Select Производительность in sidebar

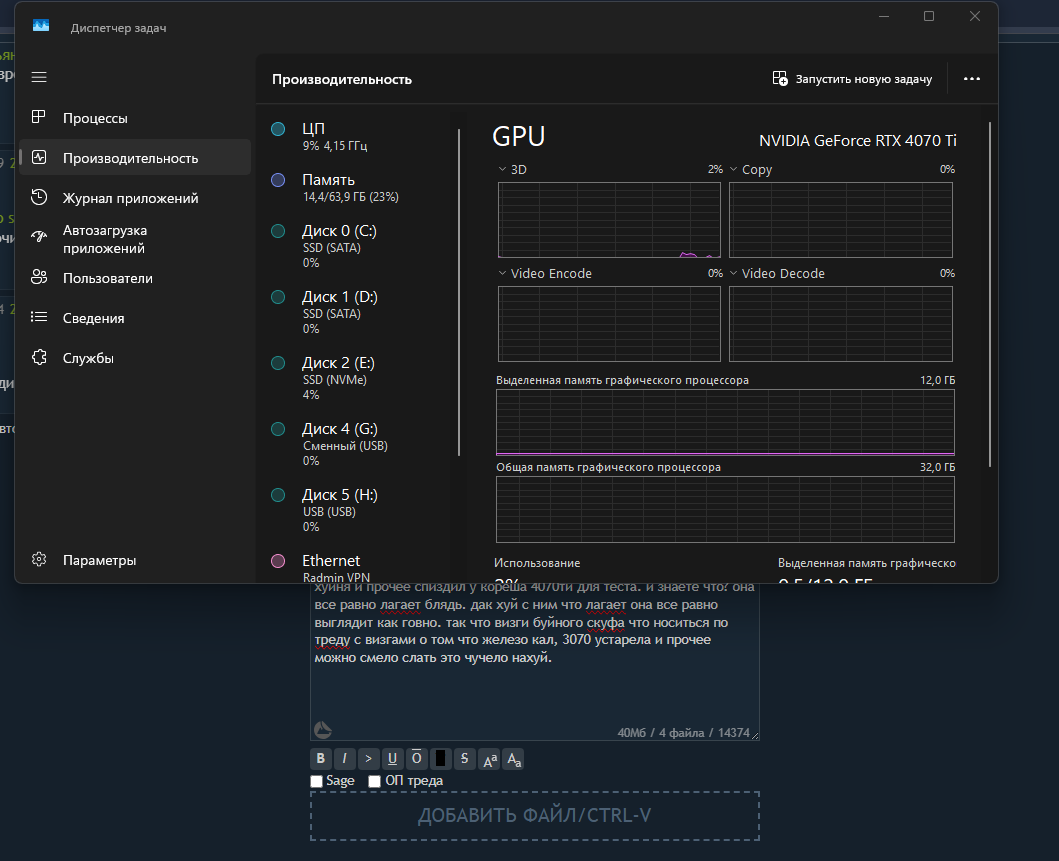pyautogui.click(x=135, y=157)
